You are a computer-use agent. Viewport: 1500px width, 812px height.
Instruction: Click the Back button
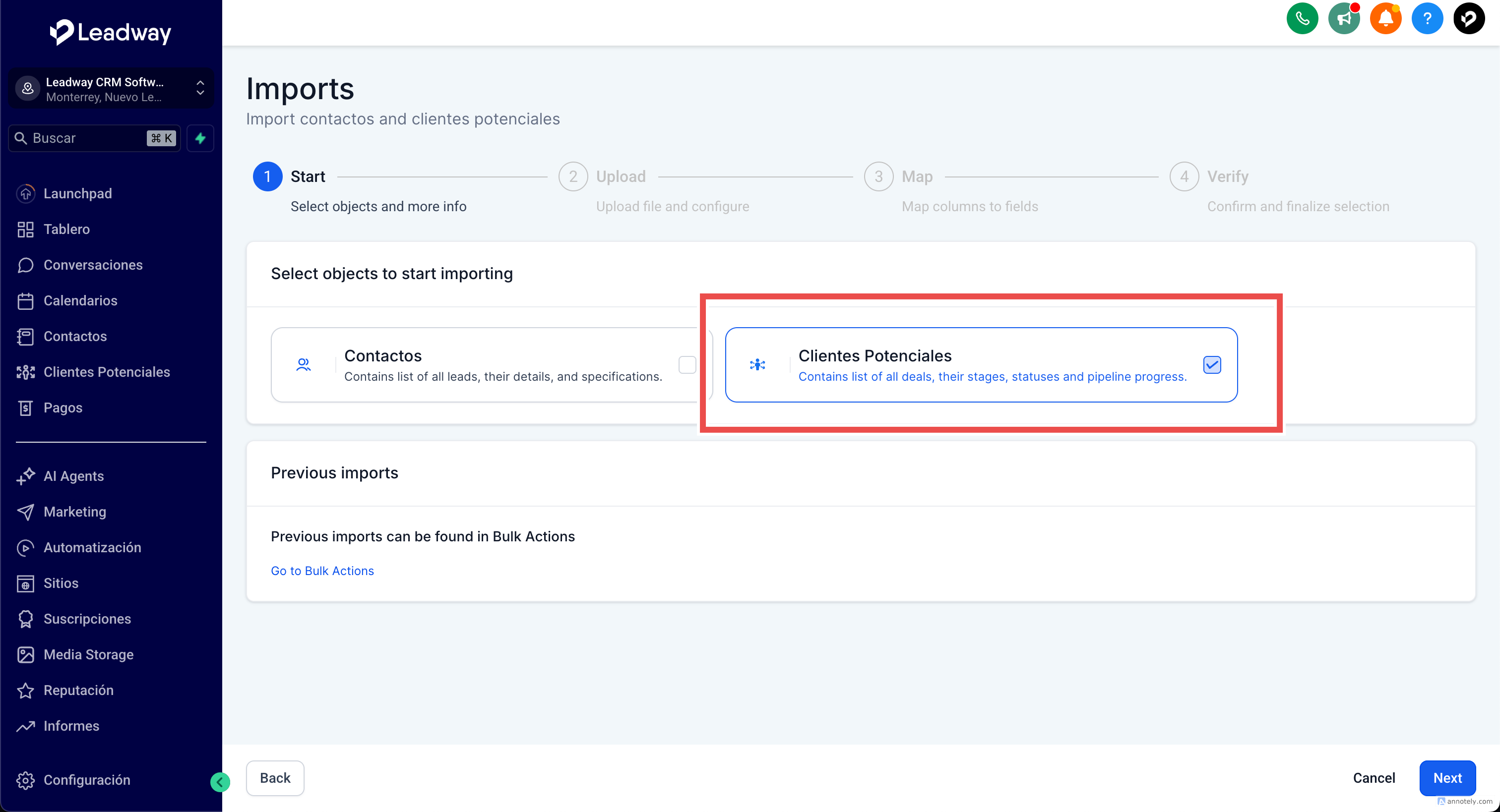(x=275, y=778)
